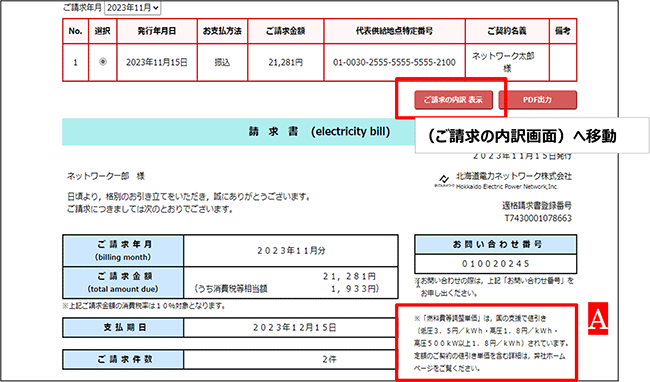The image size is (650, 382).
Task: Click the due date value 2023年12月15日
Action: point(295,328)
